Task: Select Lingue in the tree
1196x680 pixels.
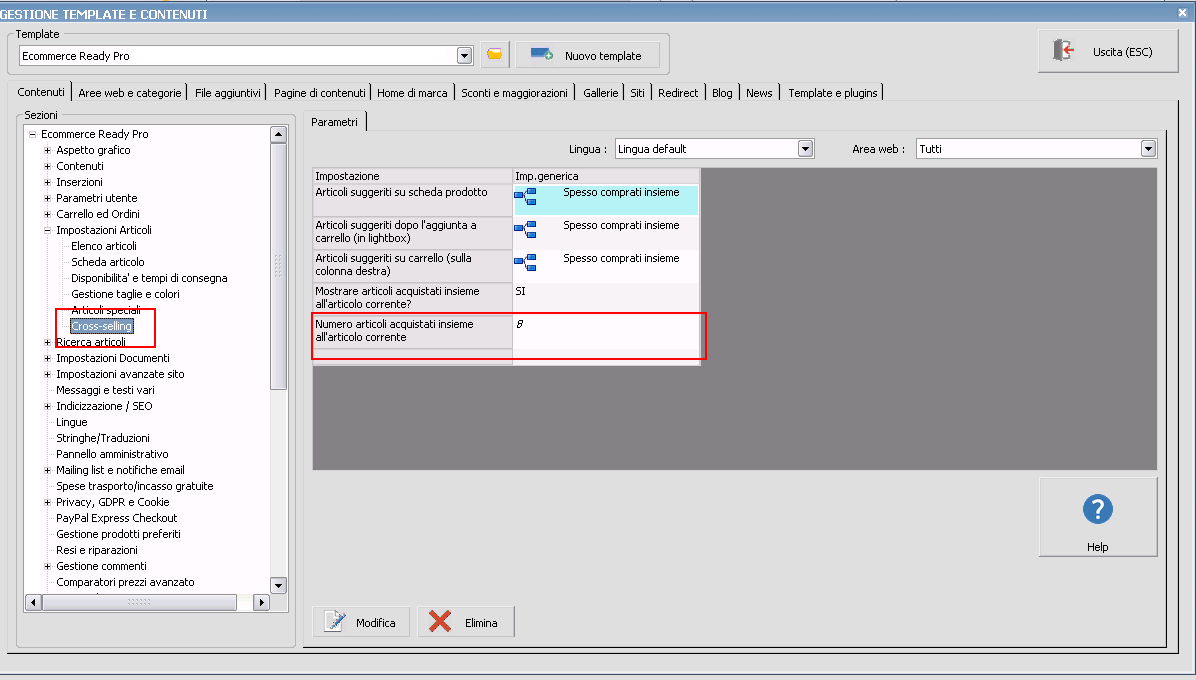Action: 72,422
